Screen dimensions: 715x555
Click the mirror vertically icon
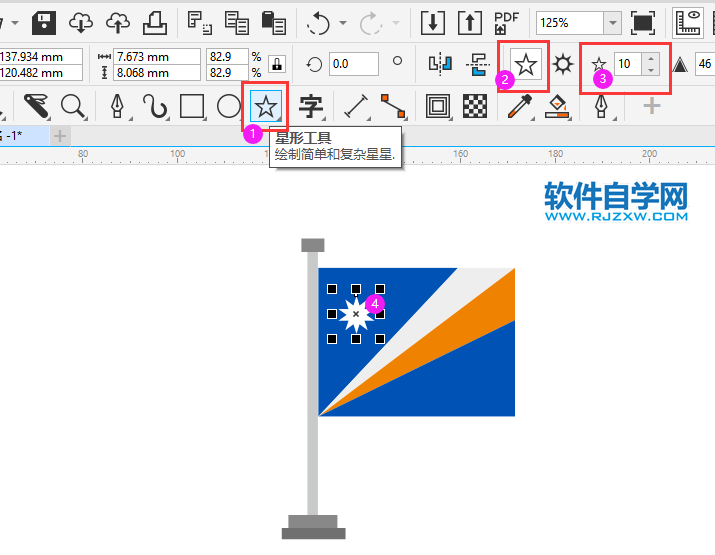(478, 63)
